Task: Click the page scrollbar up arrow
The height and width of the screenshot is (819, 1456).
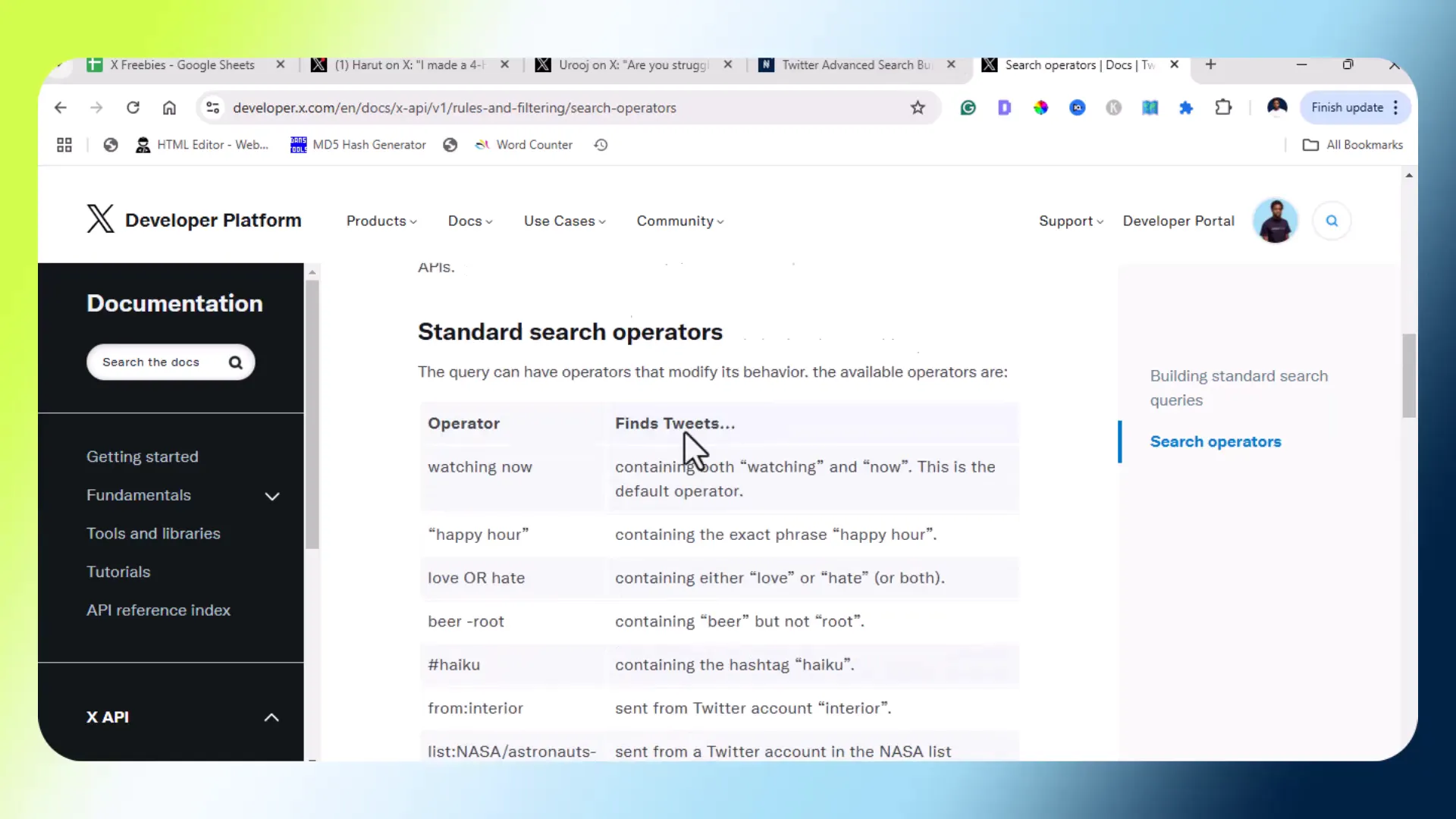Action: [x=1409, y=175]
